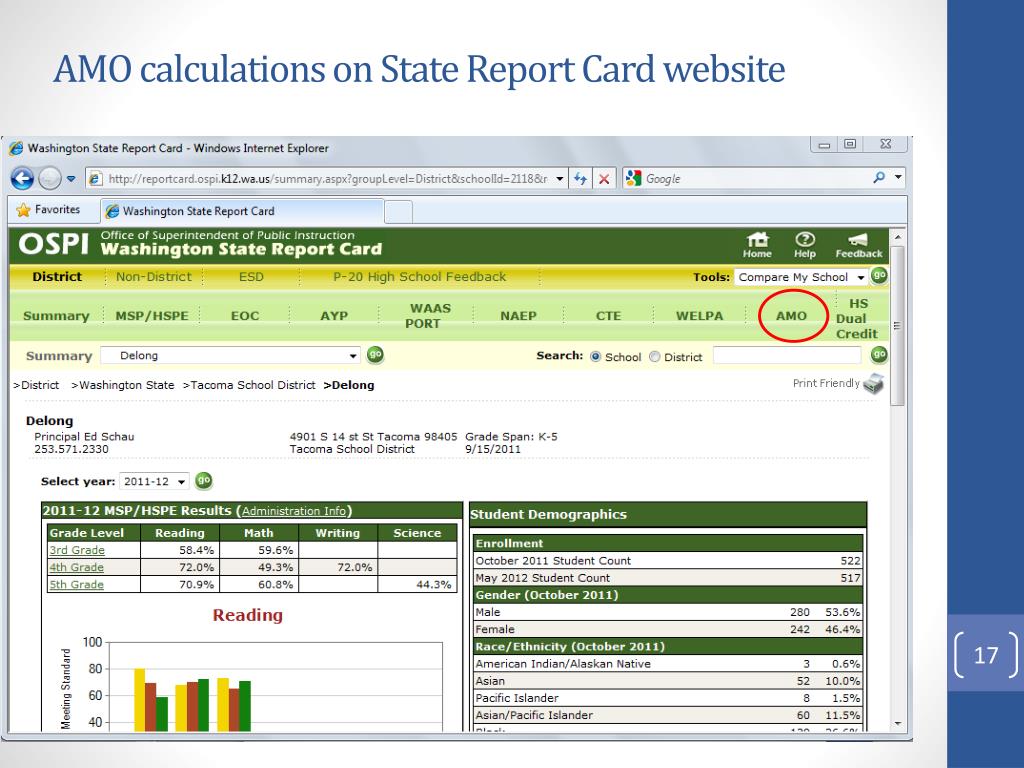The width and height of the screenshot is (1024, 768).
Task: Open a new blank browser tab
Action: 398,212
